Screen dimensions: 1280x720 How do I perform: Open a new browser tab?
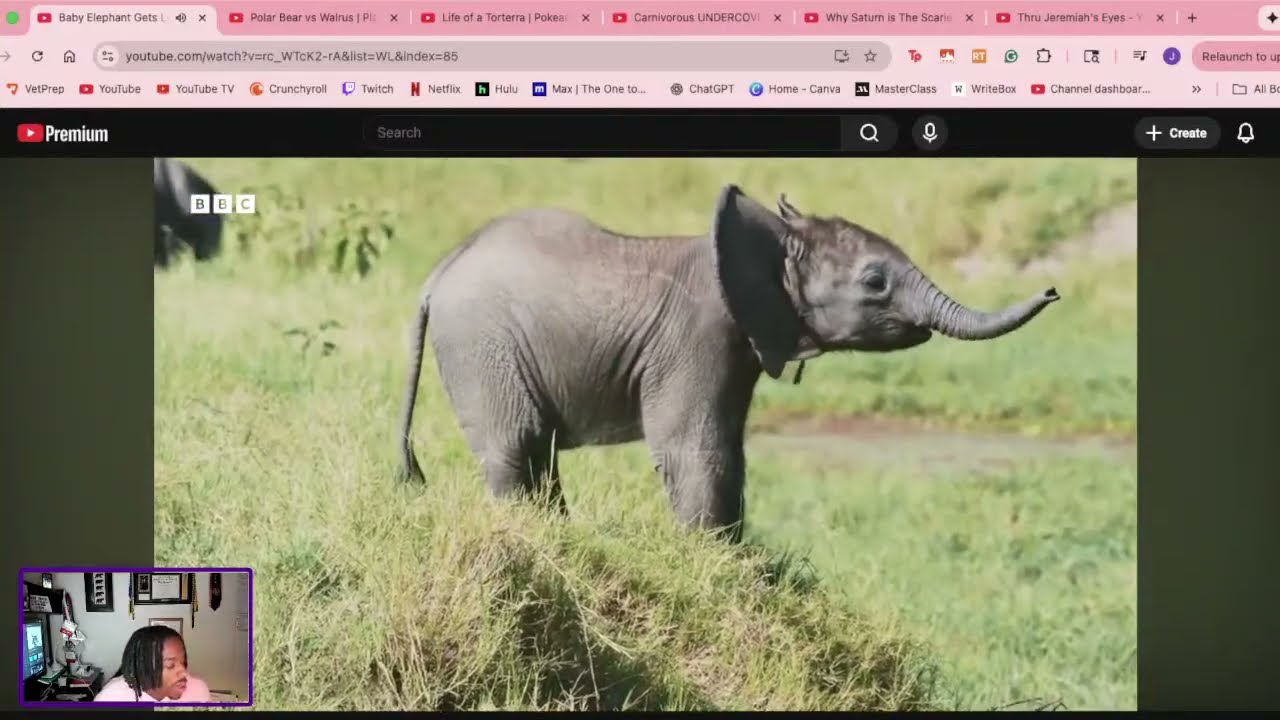coord(1191,18)
